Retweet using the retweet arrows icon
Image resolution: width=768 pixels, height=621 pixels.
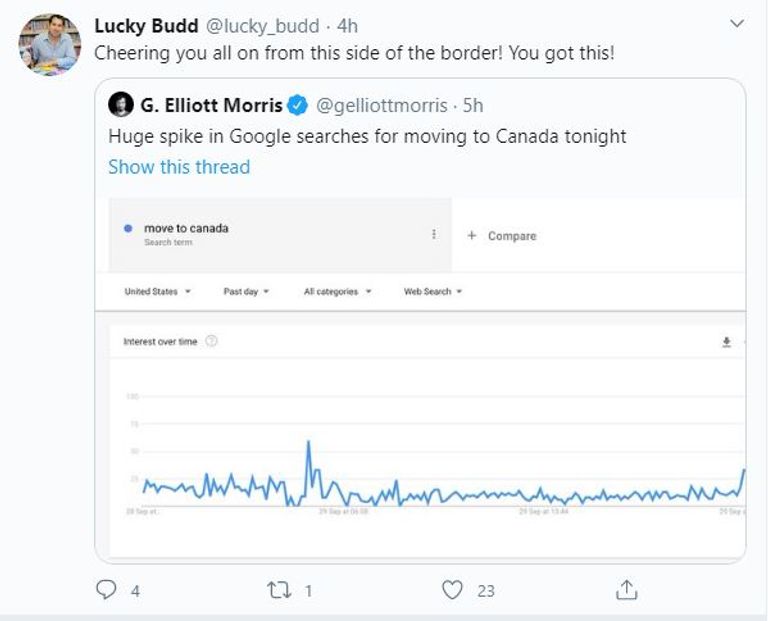click(x=281, y=590)
